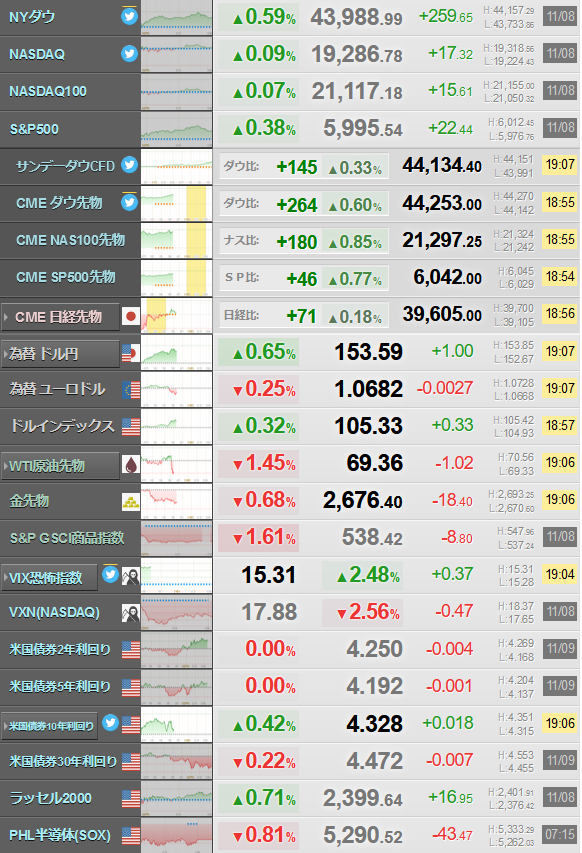Open the S&P500 index link
Screen dimensions: 582x853
point(34,129)
